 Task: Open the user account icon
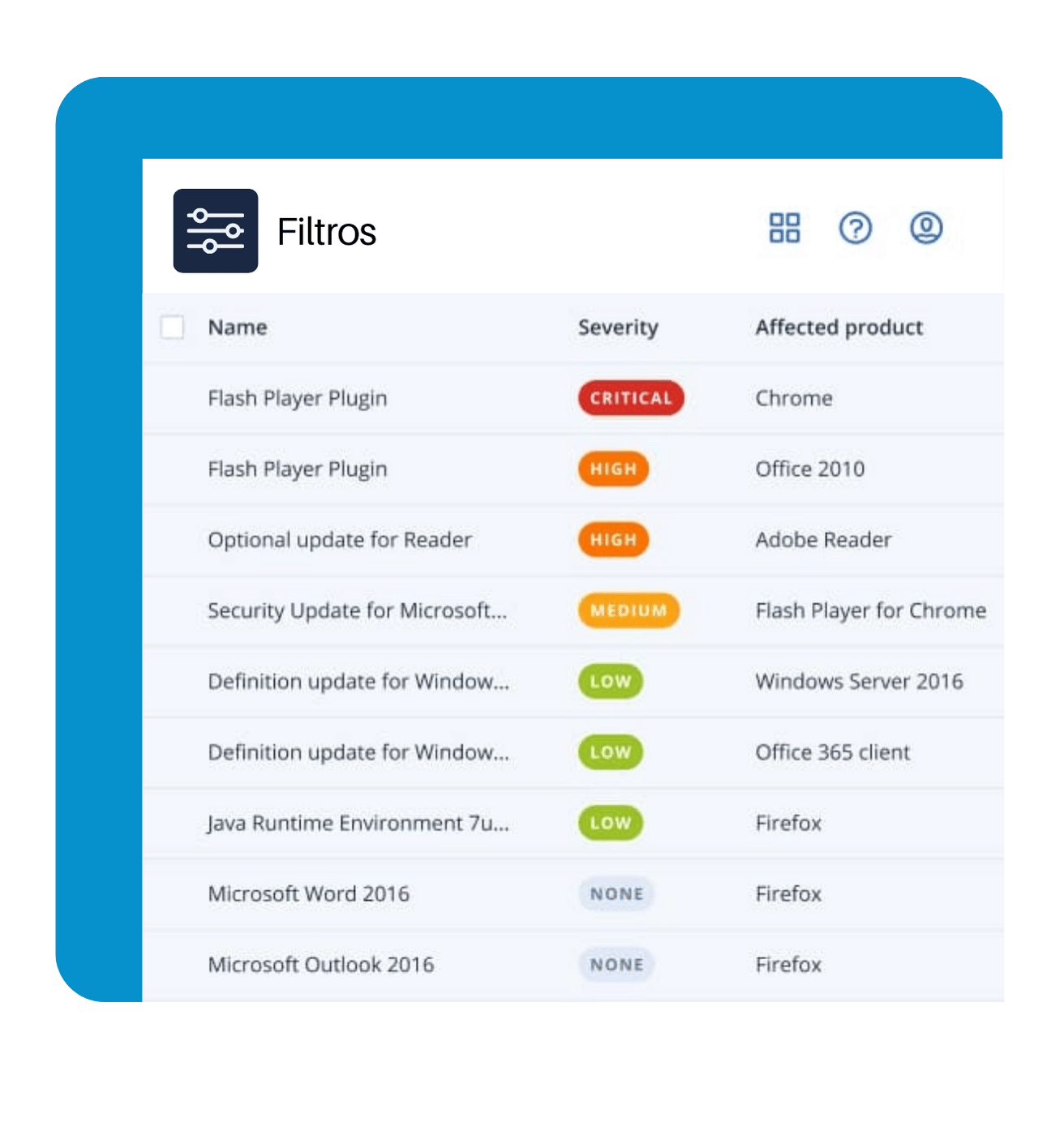(926, 228)
